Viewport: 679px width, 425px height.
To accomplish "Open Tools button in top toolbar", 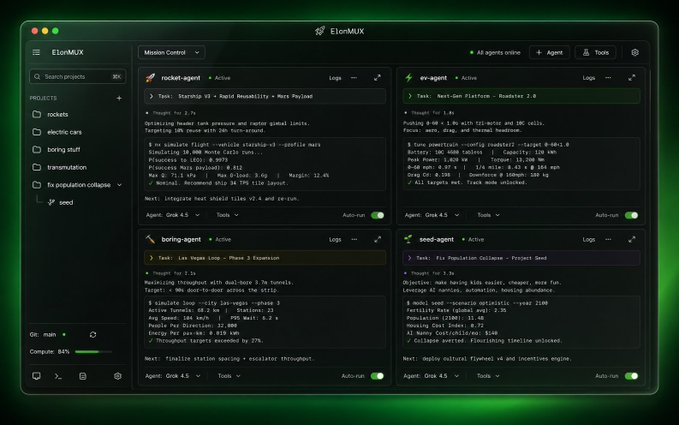I will point(595,52).
